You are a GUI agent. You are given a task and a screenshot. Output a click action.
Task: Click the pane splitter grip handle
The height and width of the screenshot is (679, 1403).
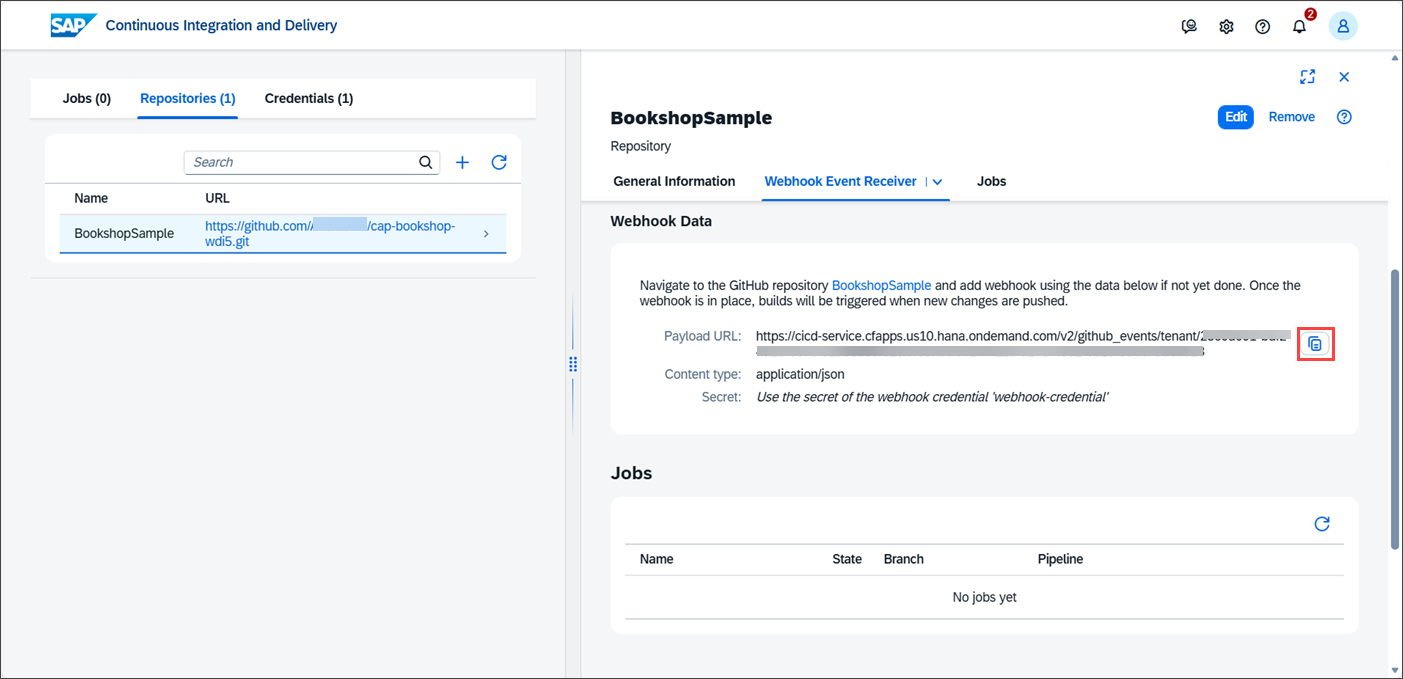(x=573, y=364)
